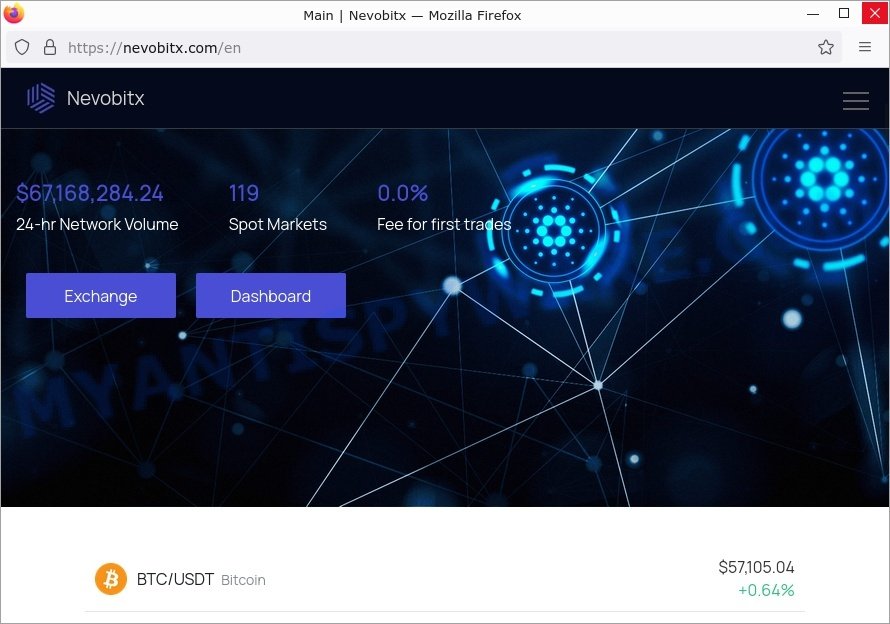Viewport: 890px width, 624px height.
Task: Click the Nevobitx brand name link
Action: (106, 98)
